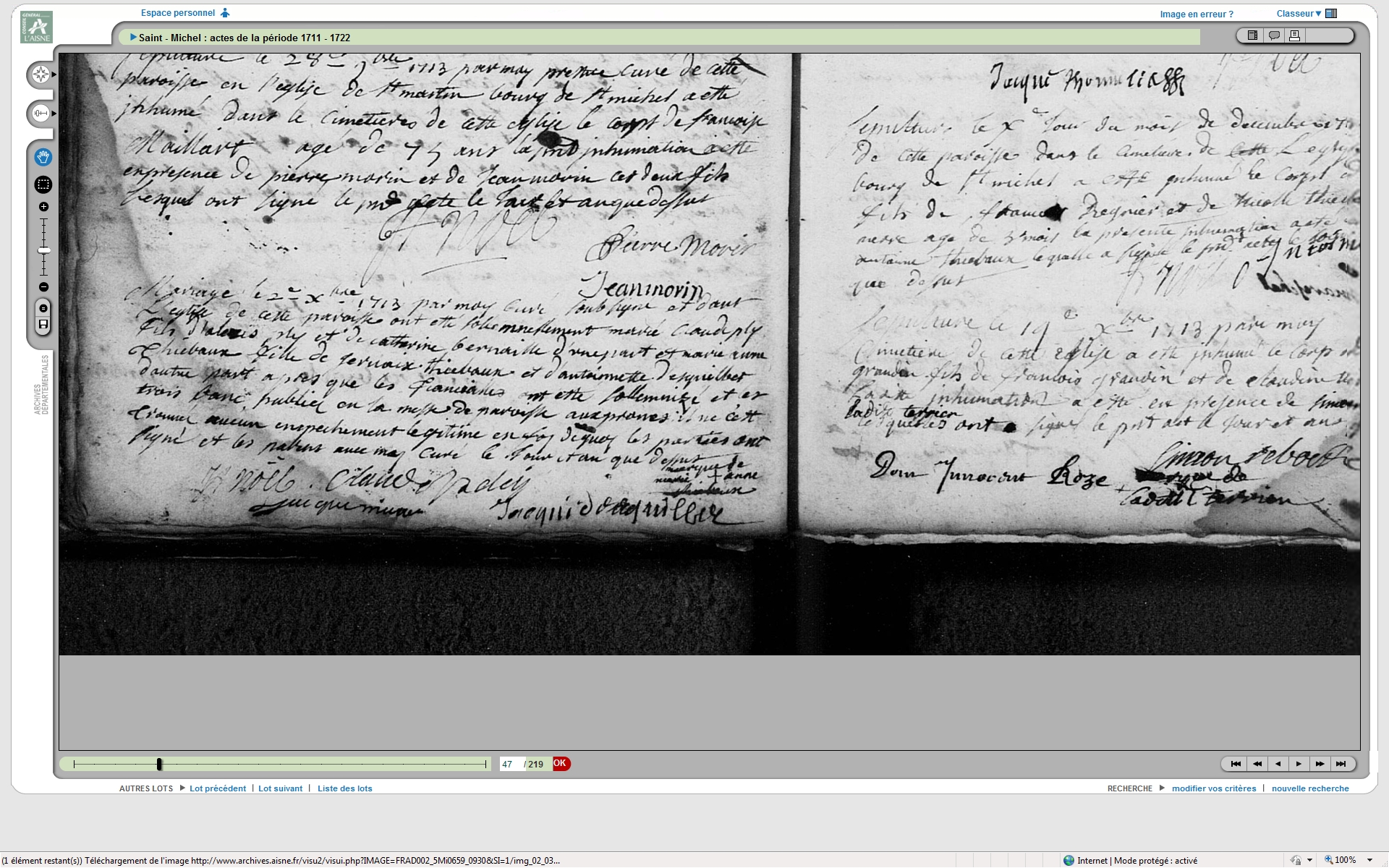
Task: Click the page position slider track
Action: point(289,764)
